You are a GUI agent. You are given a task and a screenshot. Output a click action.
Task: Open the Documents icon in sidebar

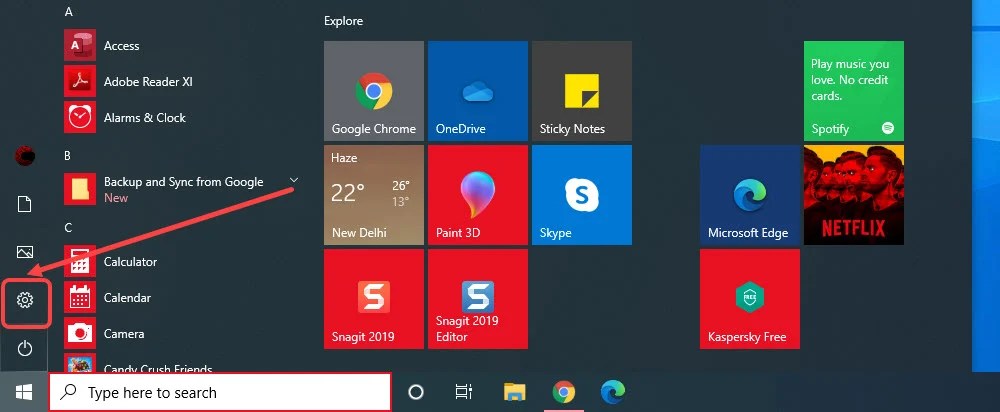[x=24, y=204]
